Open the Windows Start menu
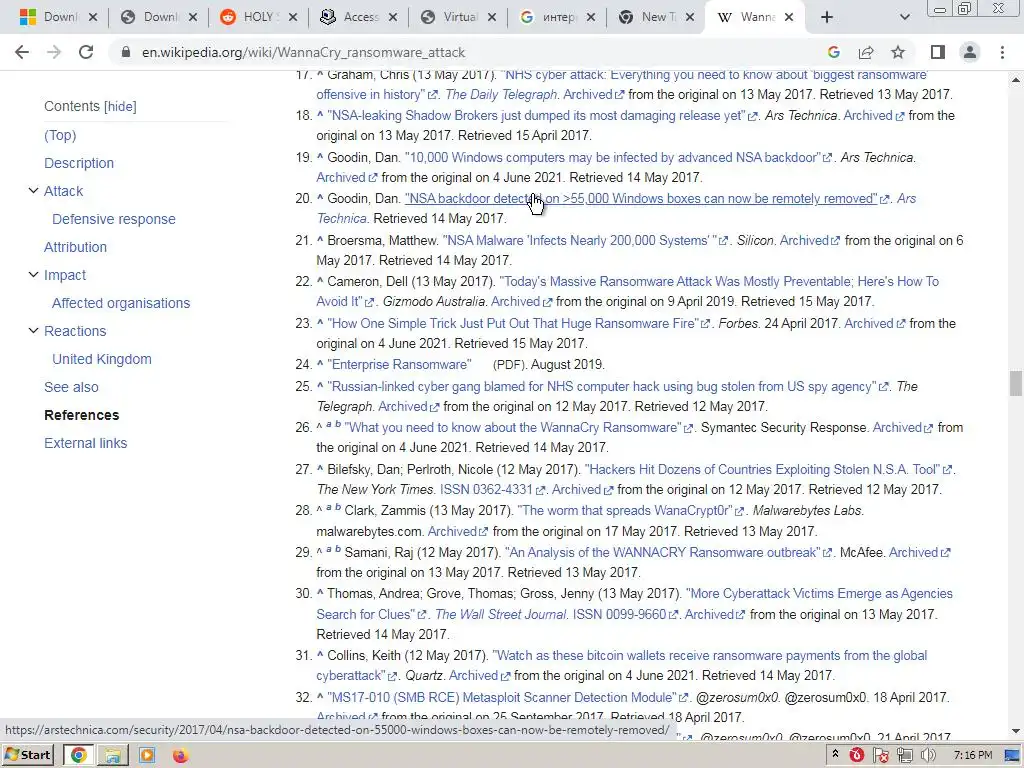 pyautogui.click(x=27, y=755)
